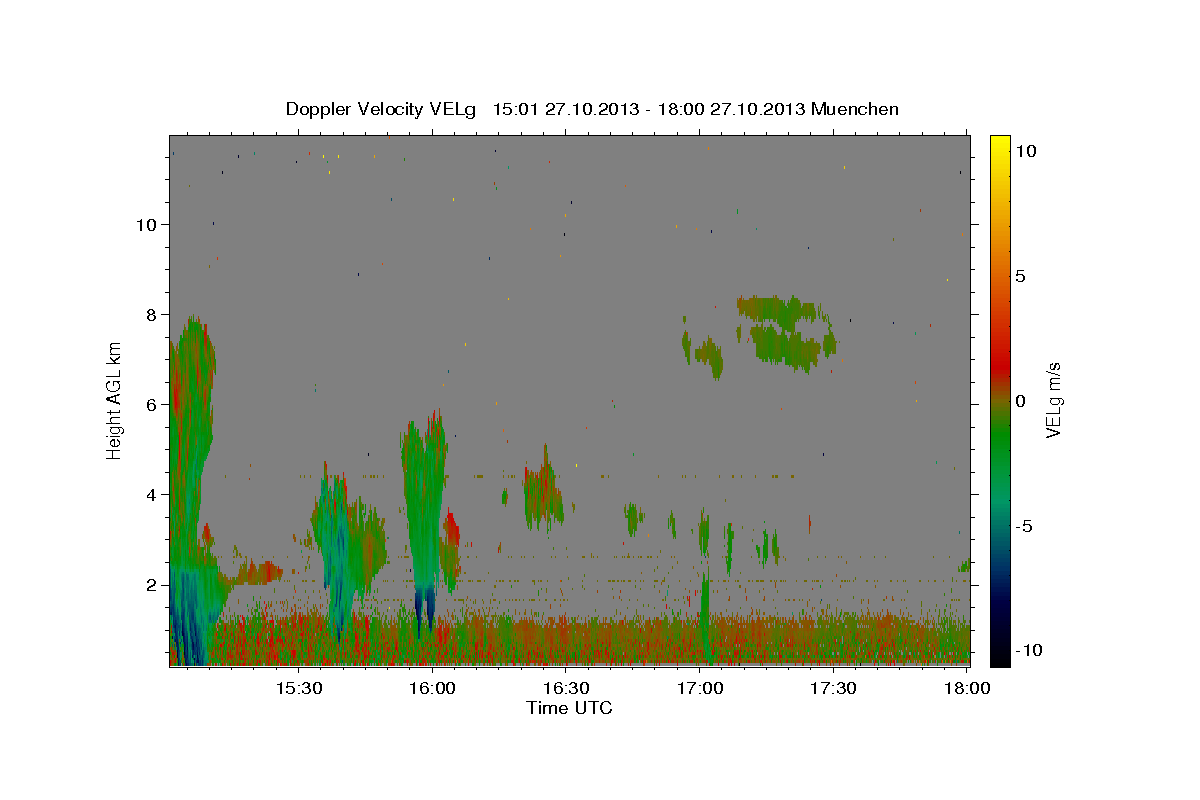1200x800 pixels.
Task: Click the height tick label 2
Action: click(152, 585)
